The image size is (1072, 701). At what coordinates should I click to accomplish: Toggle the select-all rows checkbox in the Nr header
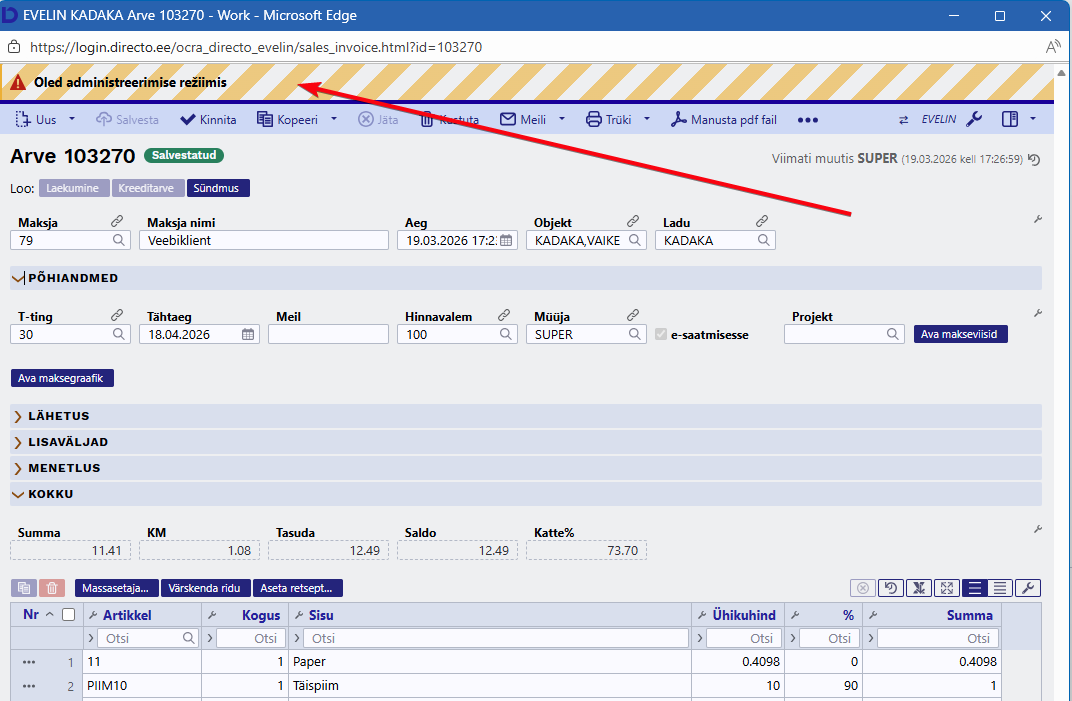coord(69,615)
